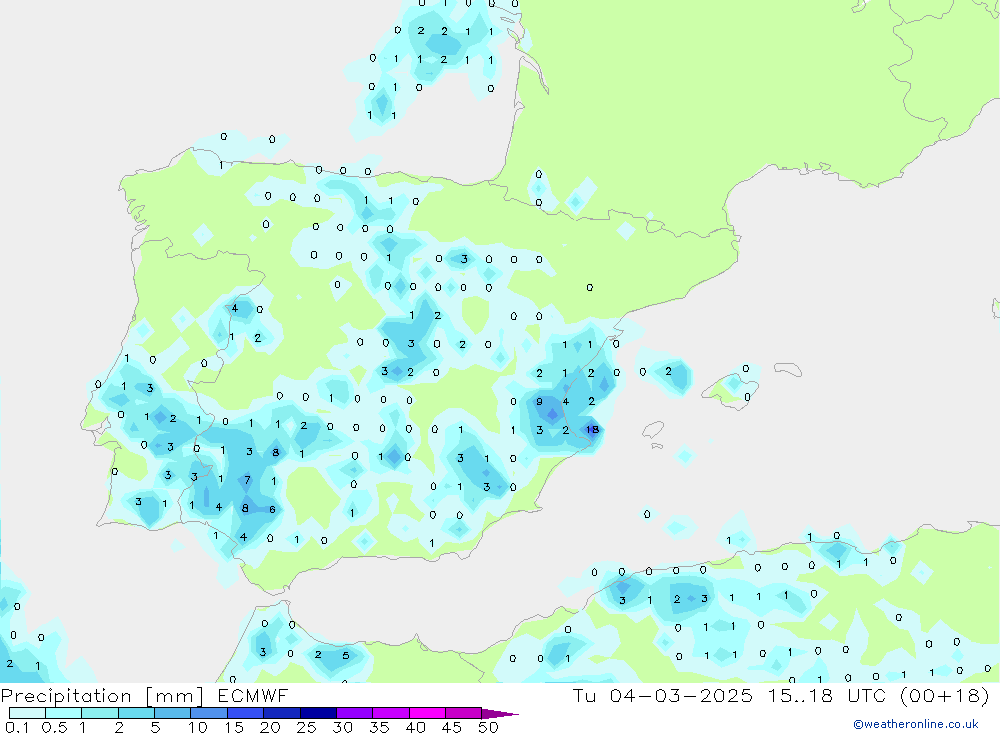
Task: Click the legend swatch between 45 and 50
Action: [x=464, y=713]
